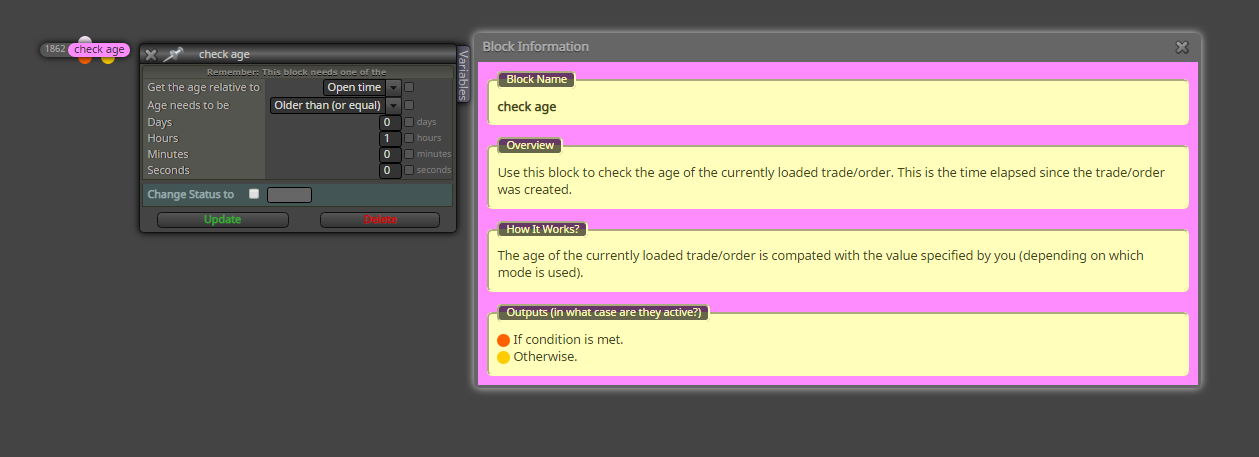Screen dimensions: 1259x457
Task: Click the yellow output connector on check age block
Action: [108, 59]
